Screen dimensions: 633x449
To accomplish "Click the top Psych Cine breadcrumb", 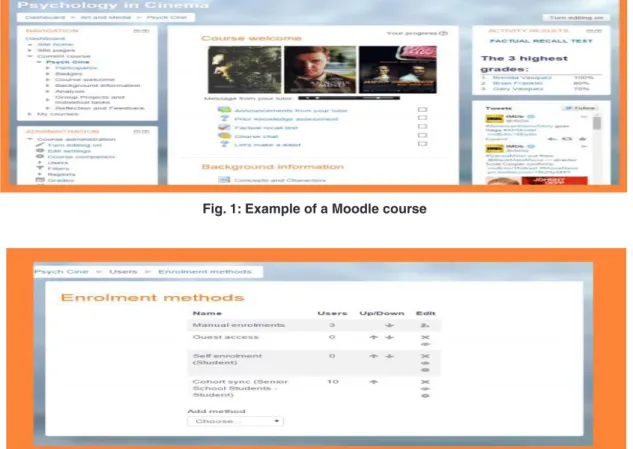I will [167, 17].
